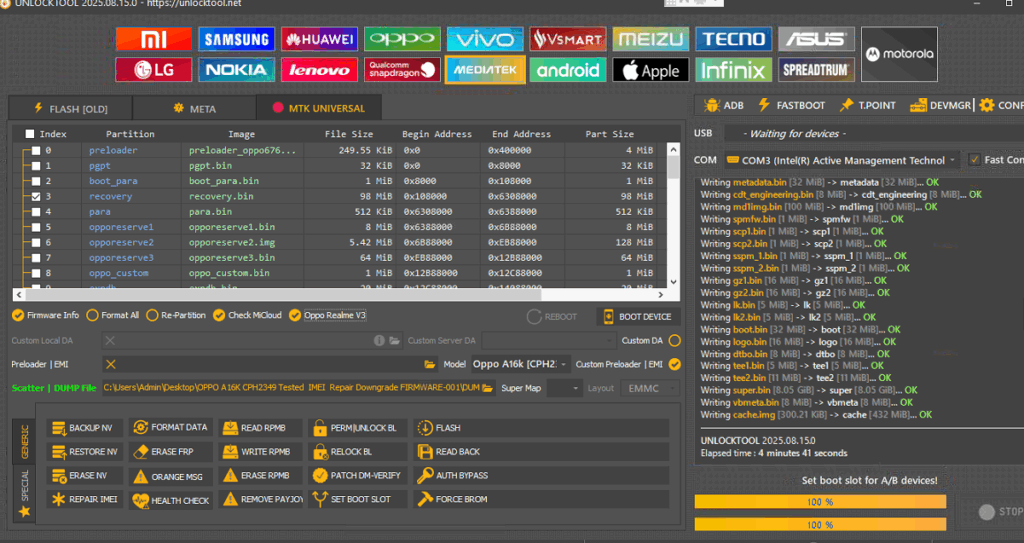The width and height of the screenshot is (1024, 543).
Task: Check the boot_para partition checkbox
Action: click(x=36, y=181)
